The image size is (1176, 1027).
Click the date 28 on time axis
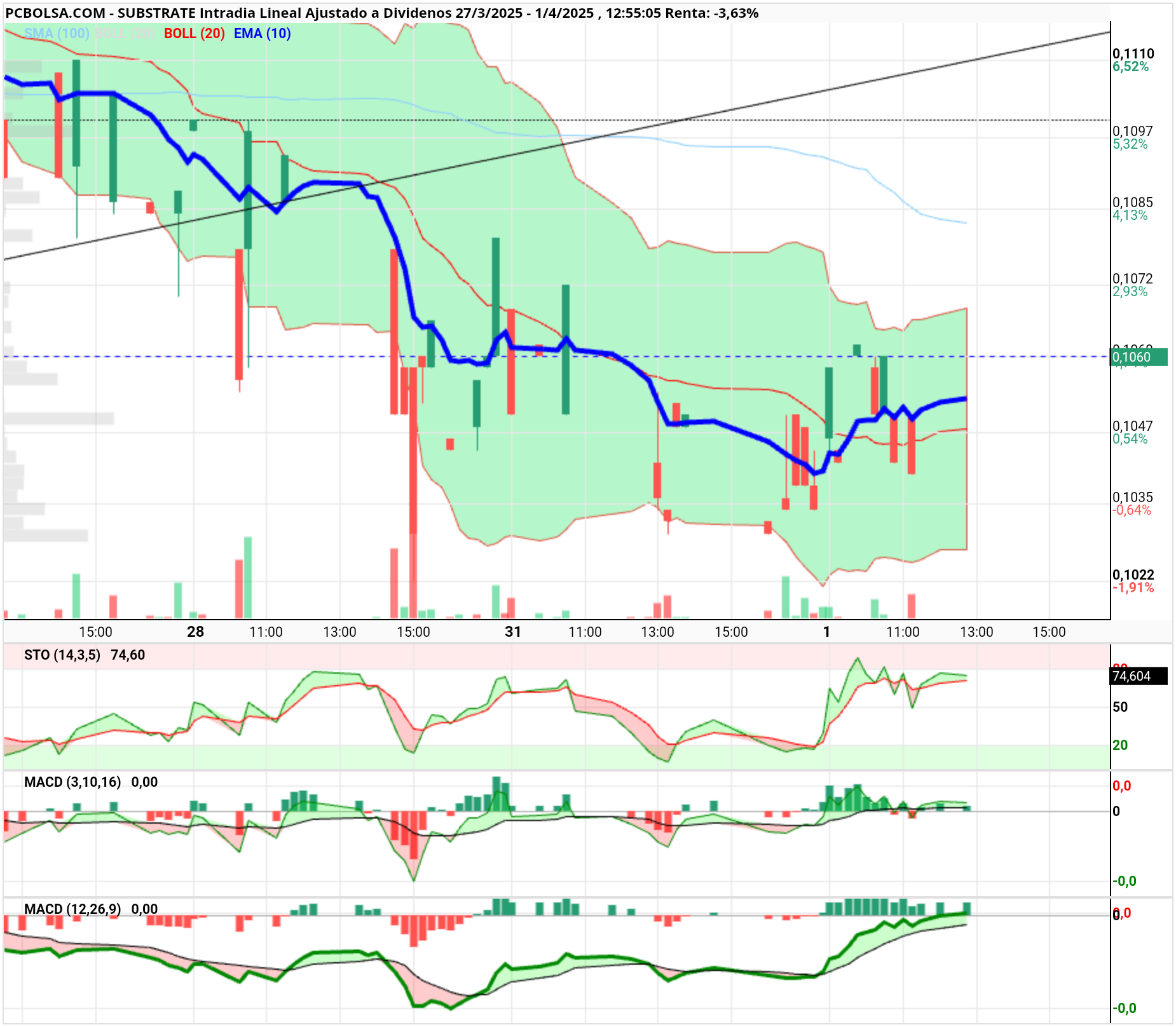196,632
